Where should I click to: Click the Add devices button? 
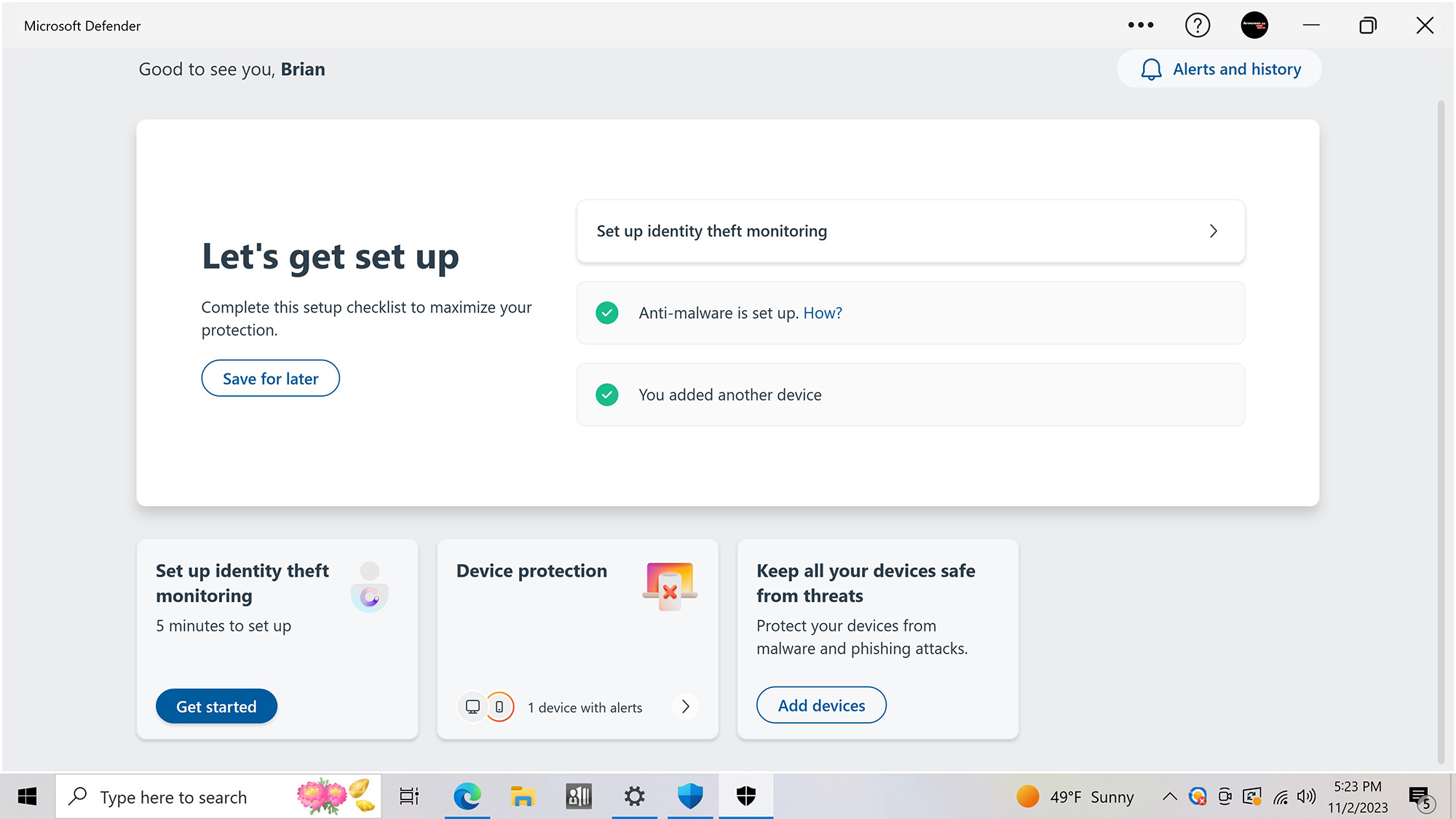tap(821, 705)
